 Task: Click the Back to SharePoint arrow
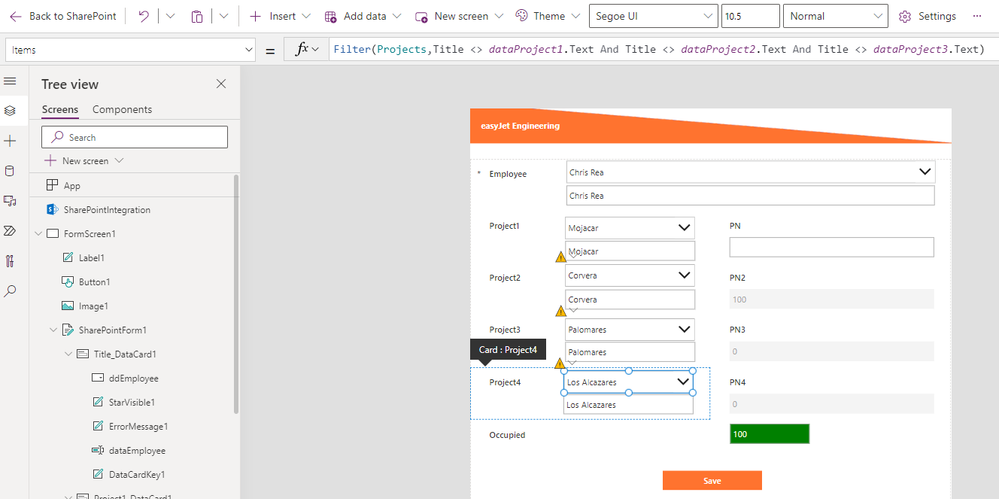click(15, 17)
